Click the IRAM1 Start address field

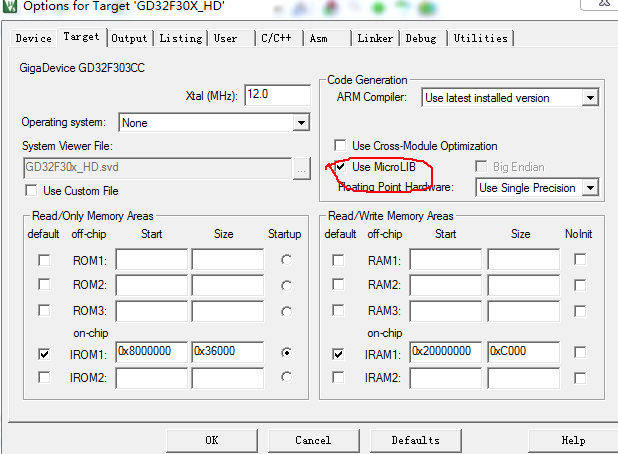click(445, 352)
